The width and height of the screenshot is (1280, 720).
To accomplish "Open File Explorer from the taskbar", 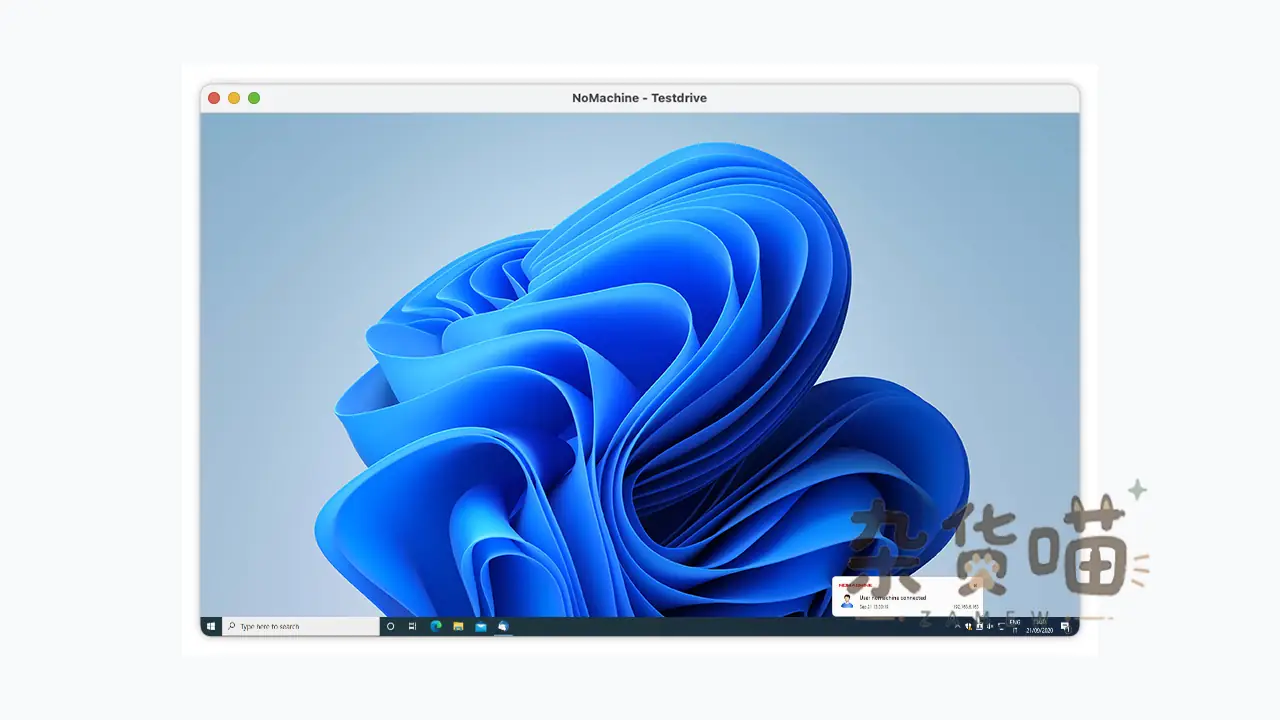I will [x=458, y=626].
